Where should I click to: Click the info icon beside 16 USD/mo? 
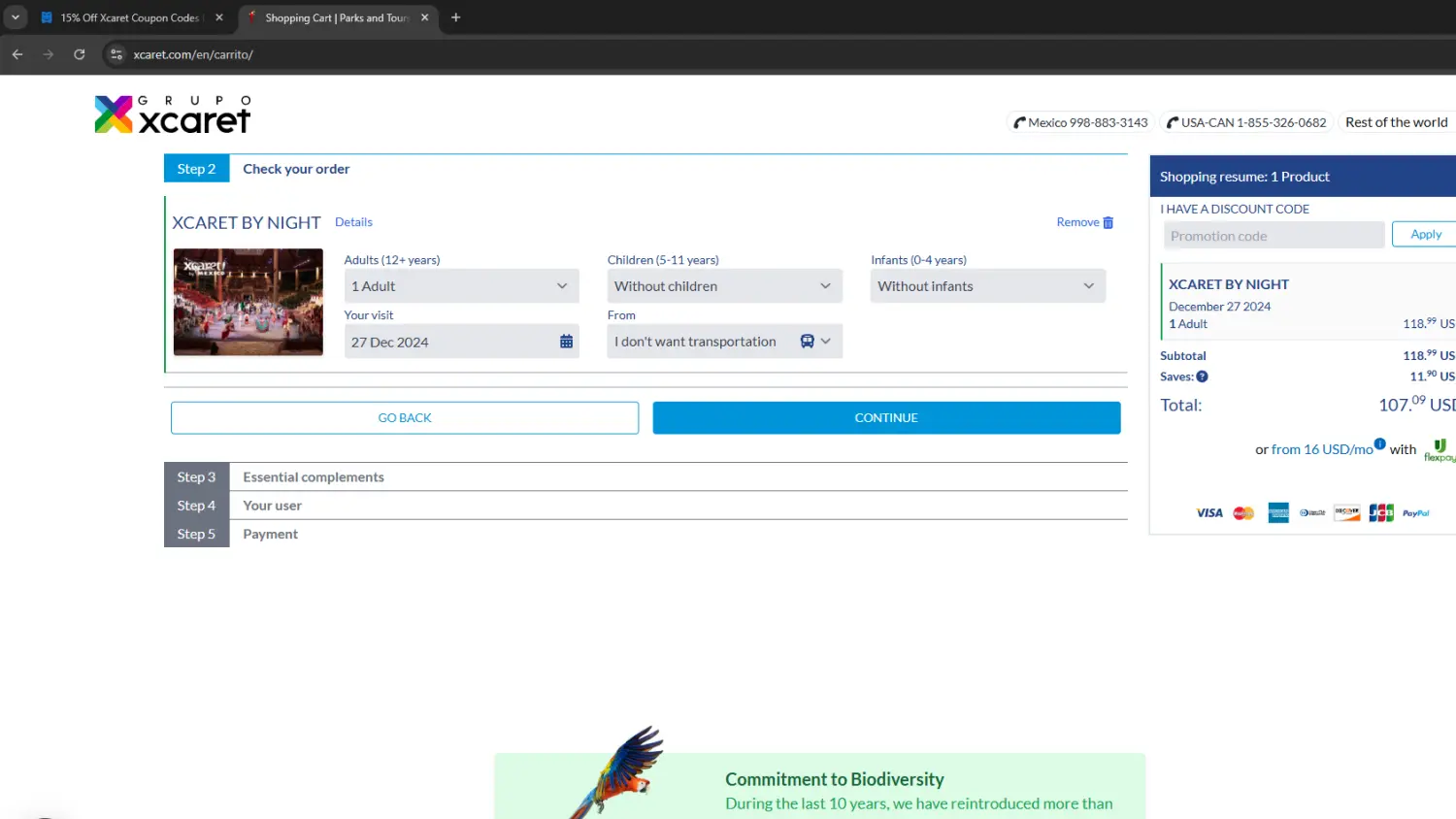tap(1379, 443)
